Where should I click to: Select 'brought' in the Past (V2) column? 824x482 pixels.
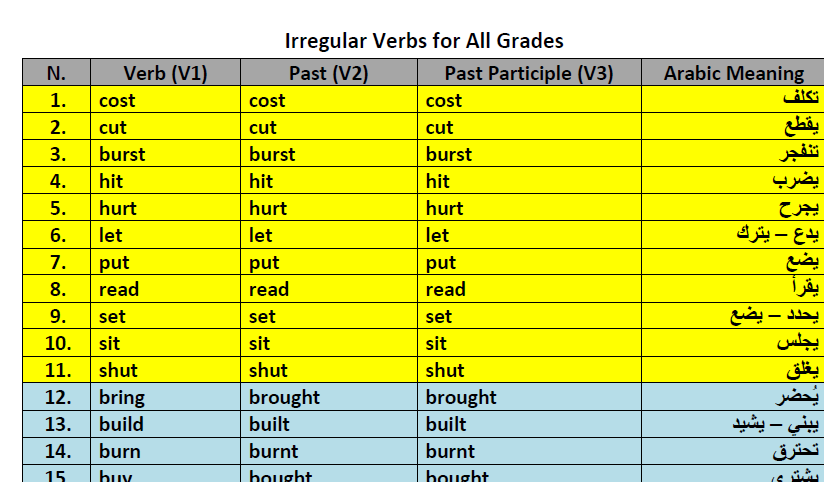point(285,397)
